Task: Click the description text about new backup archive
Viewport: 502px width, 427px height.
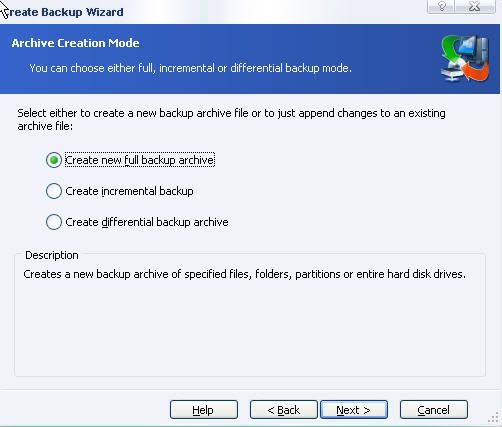Action: [244, 274]
